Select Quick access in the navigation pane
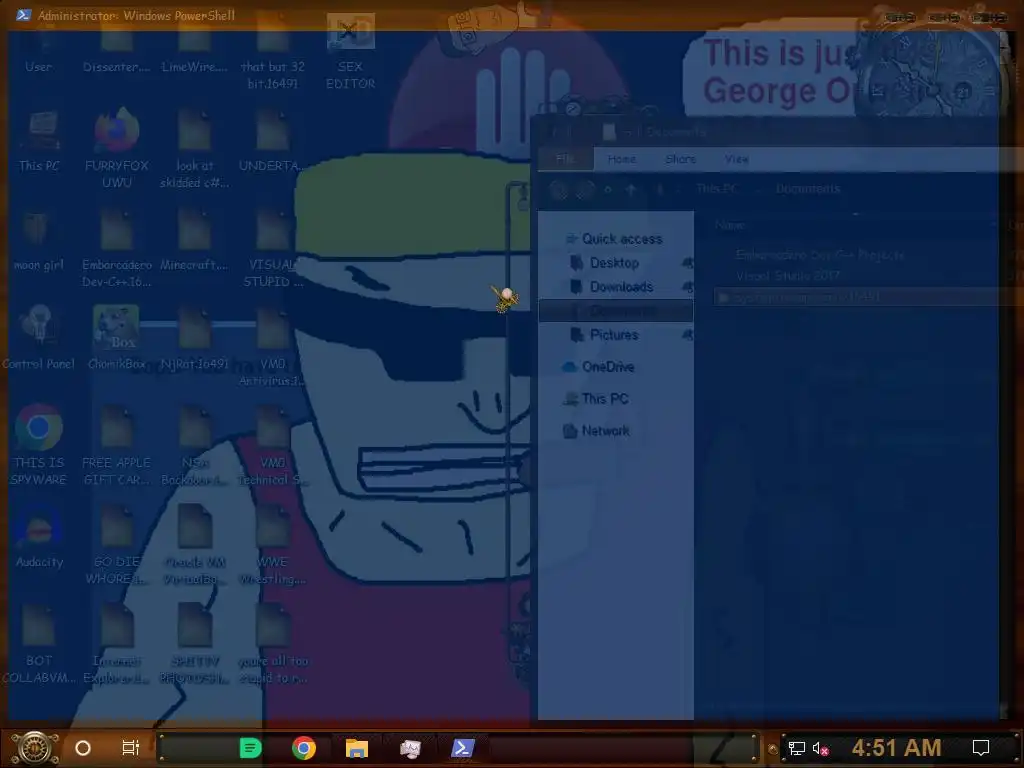Image resolution: width=1024 pixels, height=768 pixels. 614,239
